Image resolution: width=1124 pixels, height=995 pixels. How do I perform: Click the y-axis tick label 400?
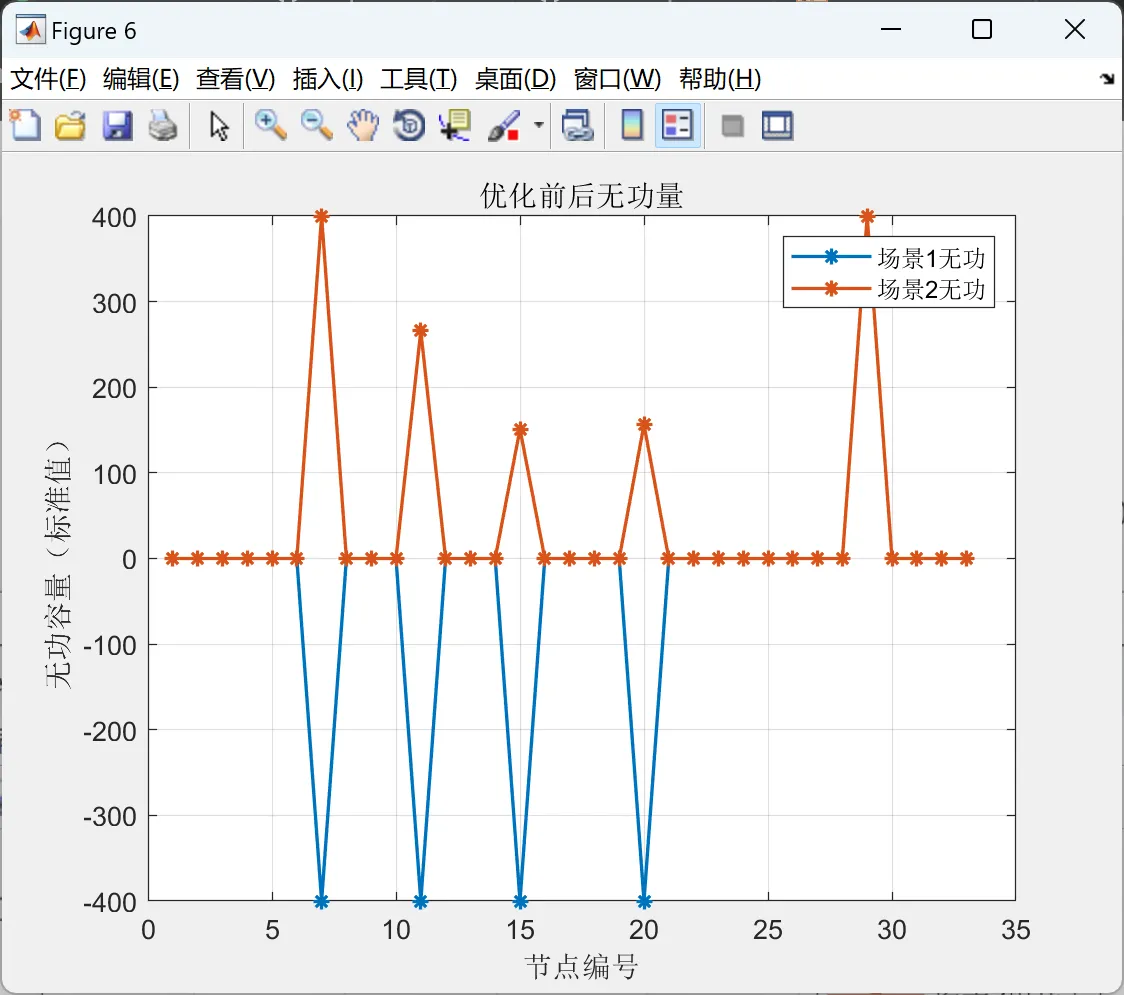click(114, 217)
